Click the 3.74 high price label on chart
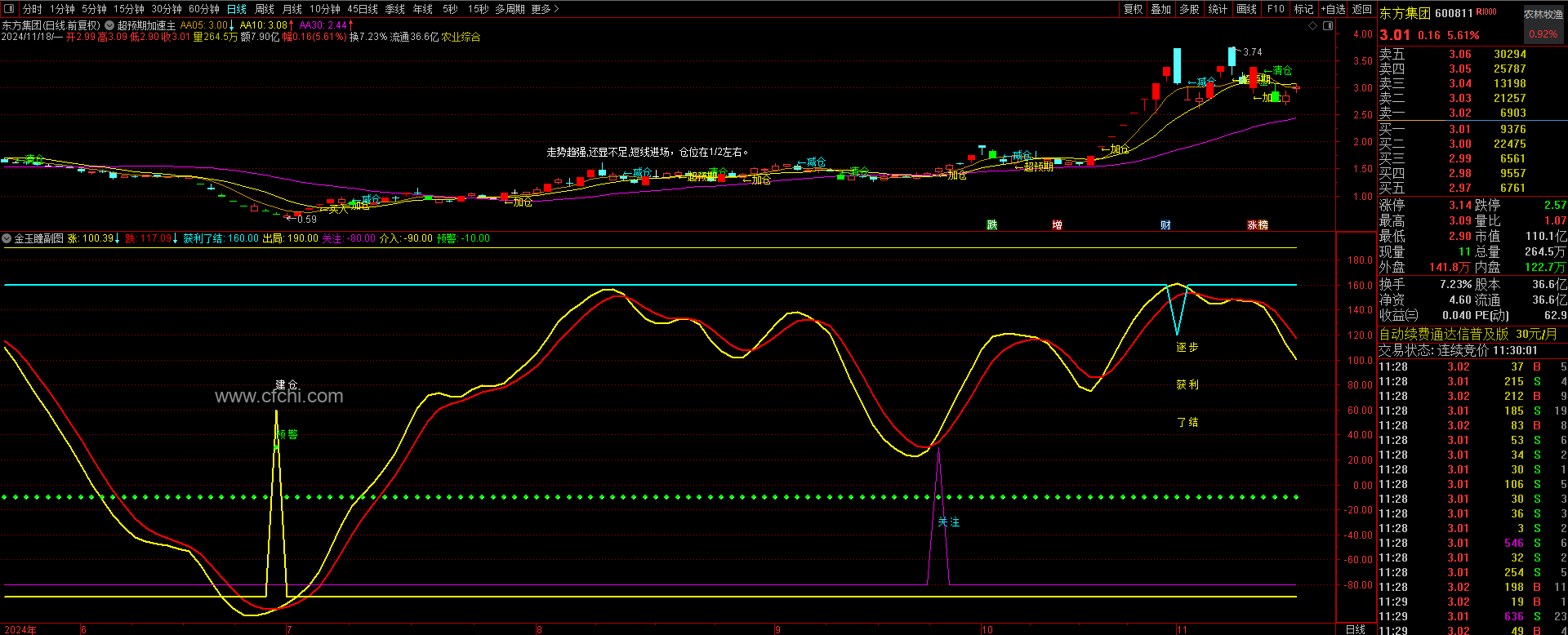The width and height of the screenshot is (1568, 635). pos(1253,51)
